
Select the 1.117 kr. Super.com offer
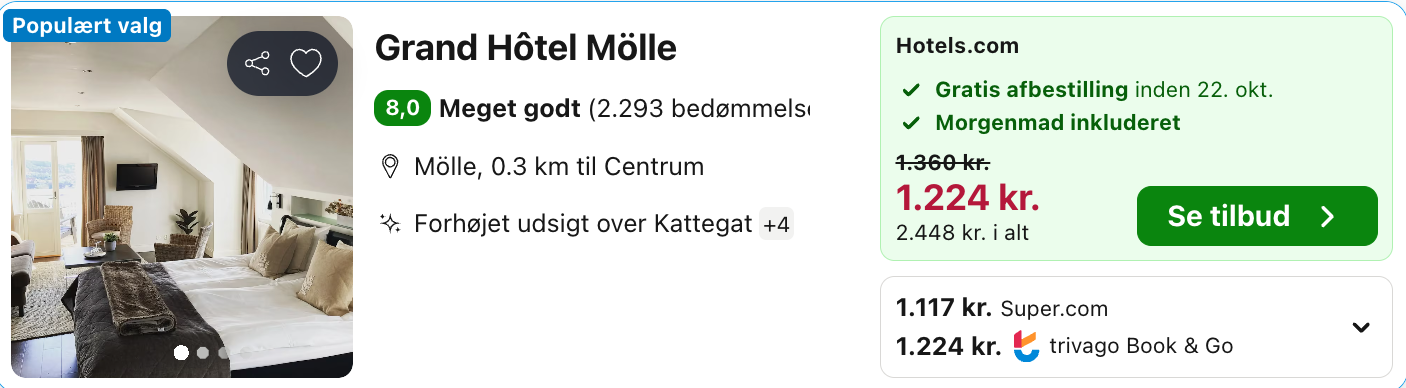point(1002,308)
